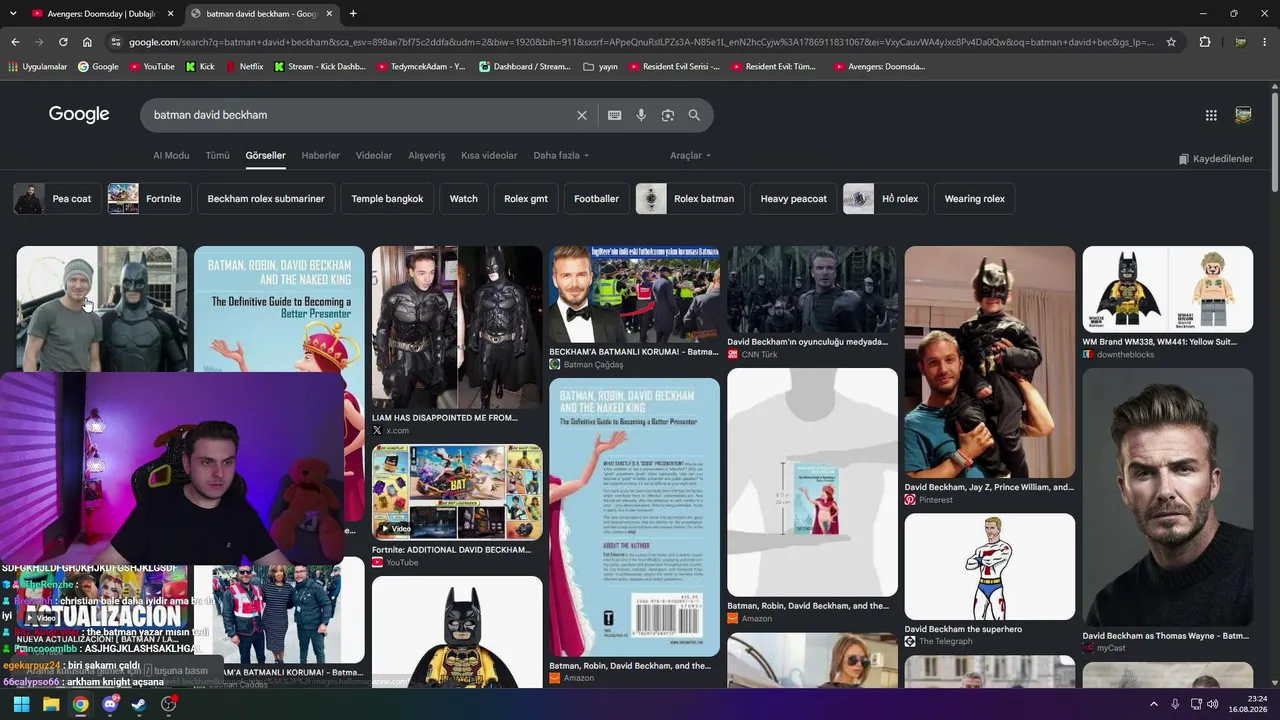Select the Heavy peacoat filter chip
This screenshot has height=720, width=1280.
tap(794, 199)
